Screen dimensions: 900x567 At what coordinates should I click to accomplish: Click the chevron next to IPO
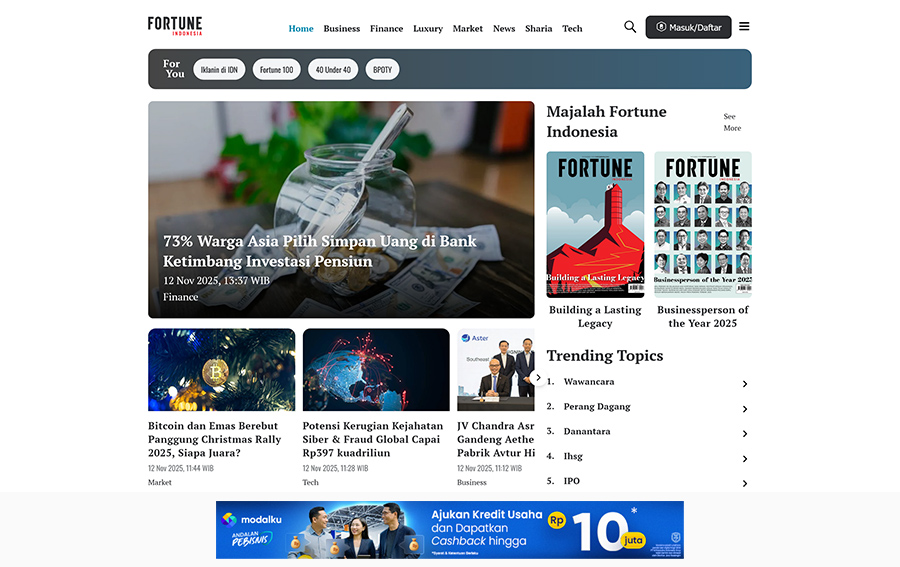(x=745, y=484)
